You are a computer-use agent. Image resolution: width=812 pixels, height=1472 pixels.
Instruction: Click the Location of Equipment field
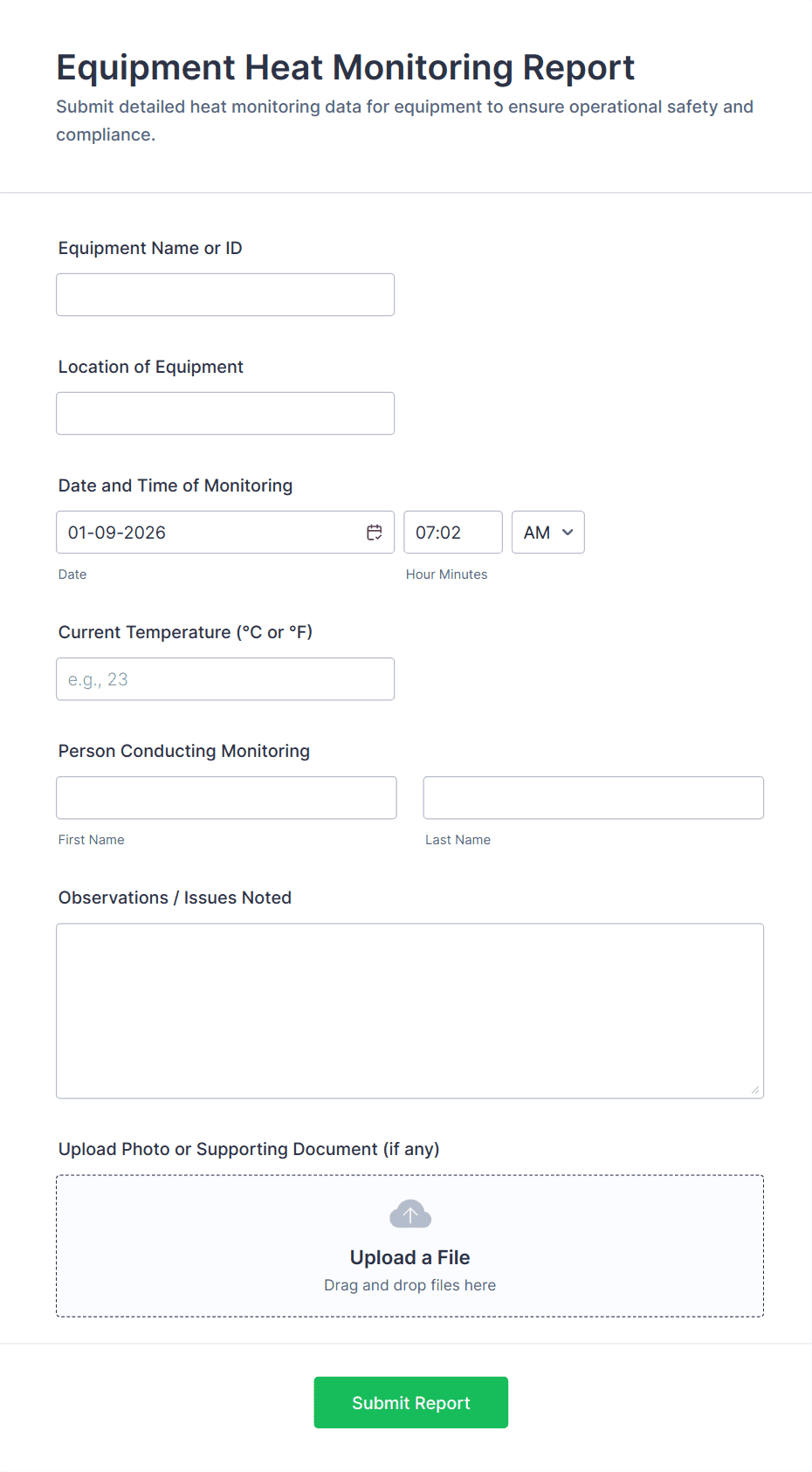(224, 413)
